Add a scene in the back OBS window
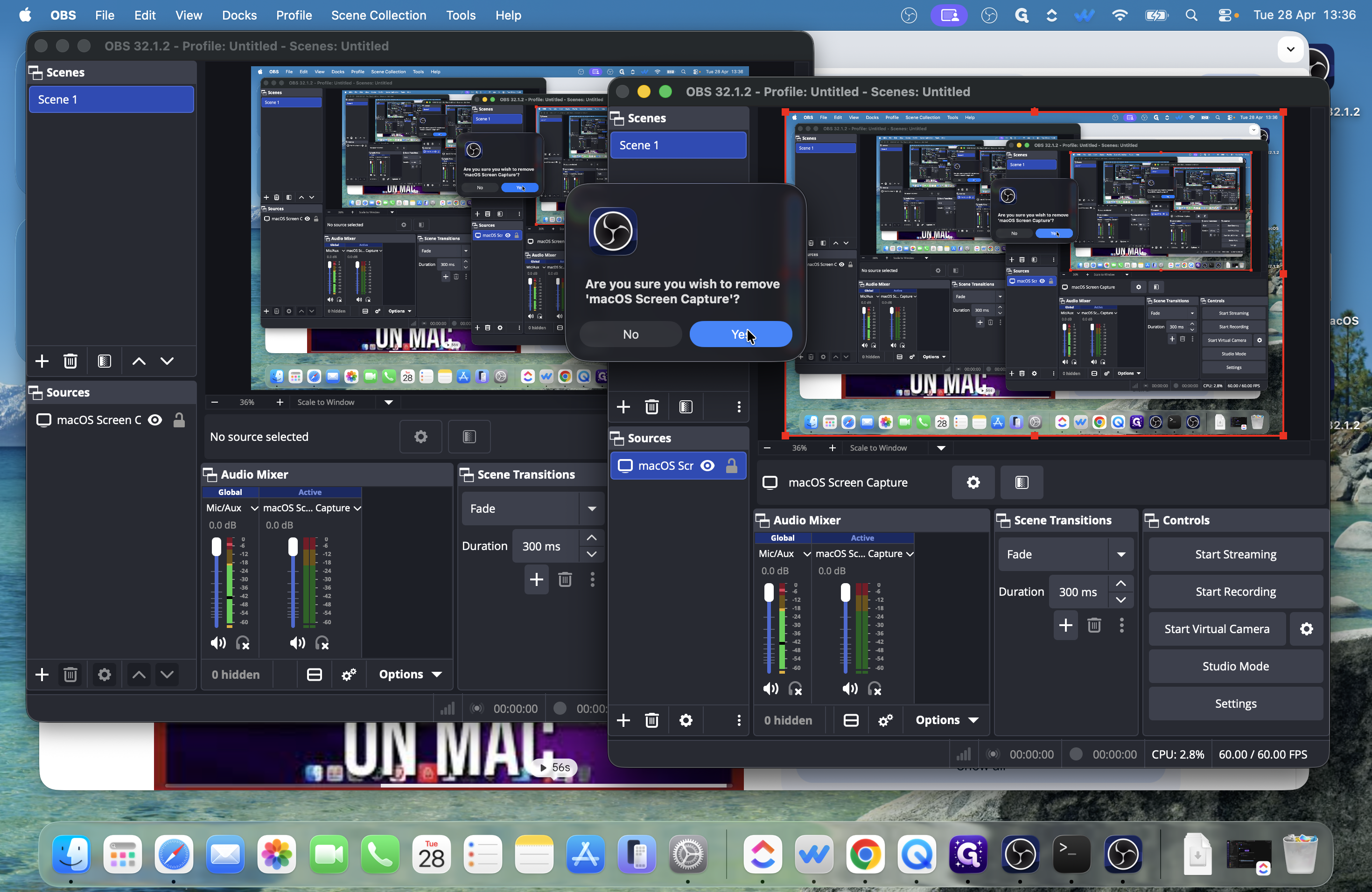 pyautogui.click(x=42, y=361)
